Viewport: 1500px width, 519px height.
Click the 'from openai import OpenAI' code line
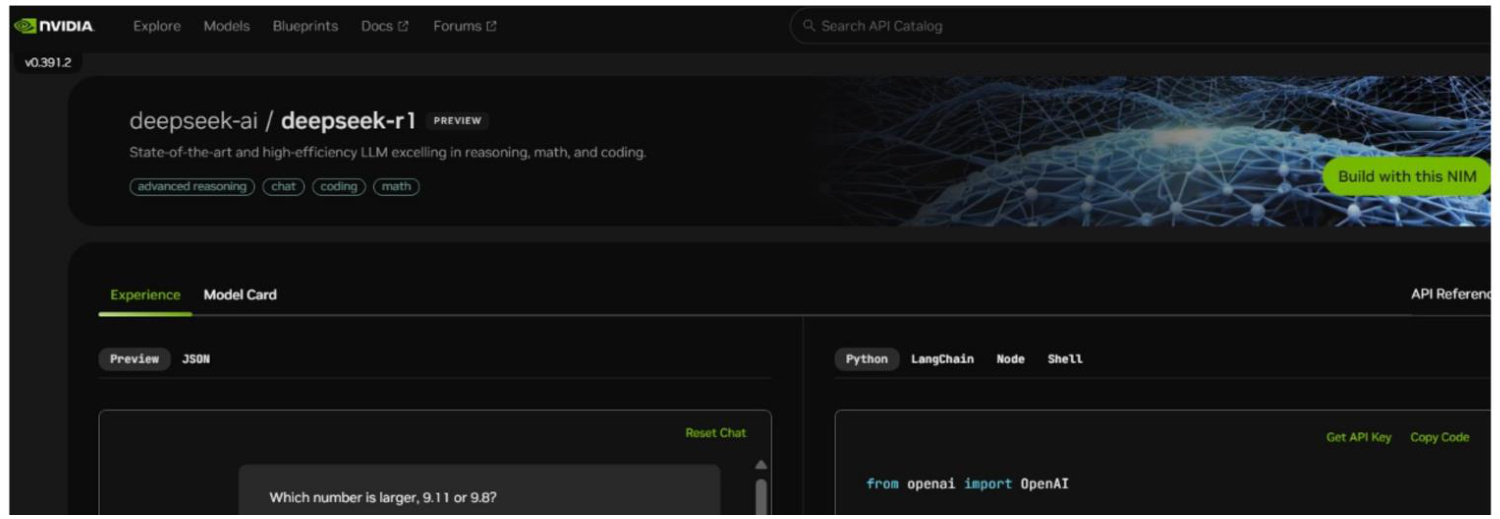click(967, 484)
